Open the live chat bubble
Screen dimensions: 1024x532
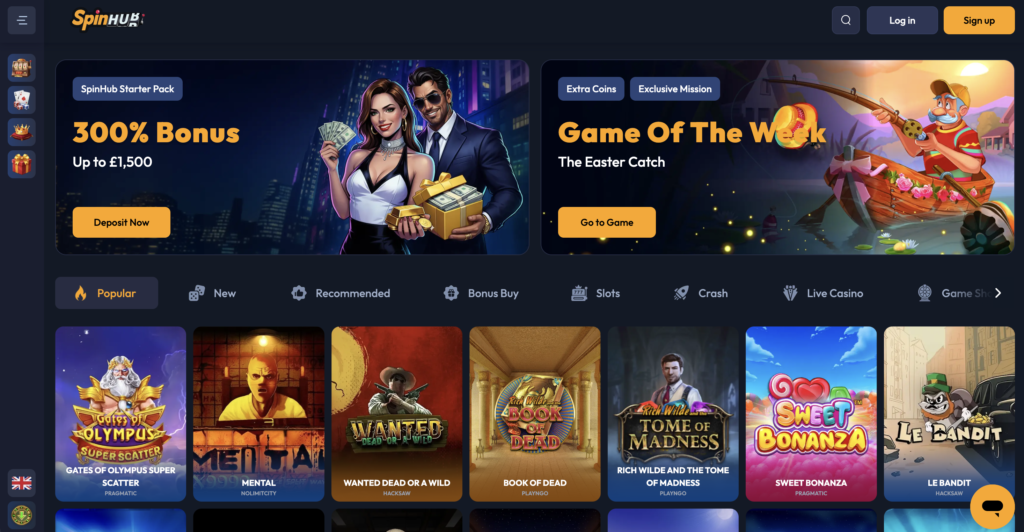tap(992, 507)
